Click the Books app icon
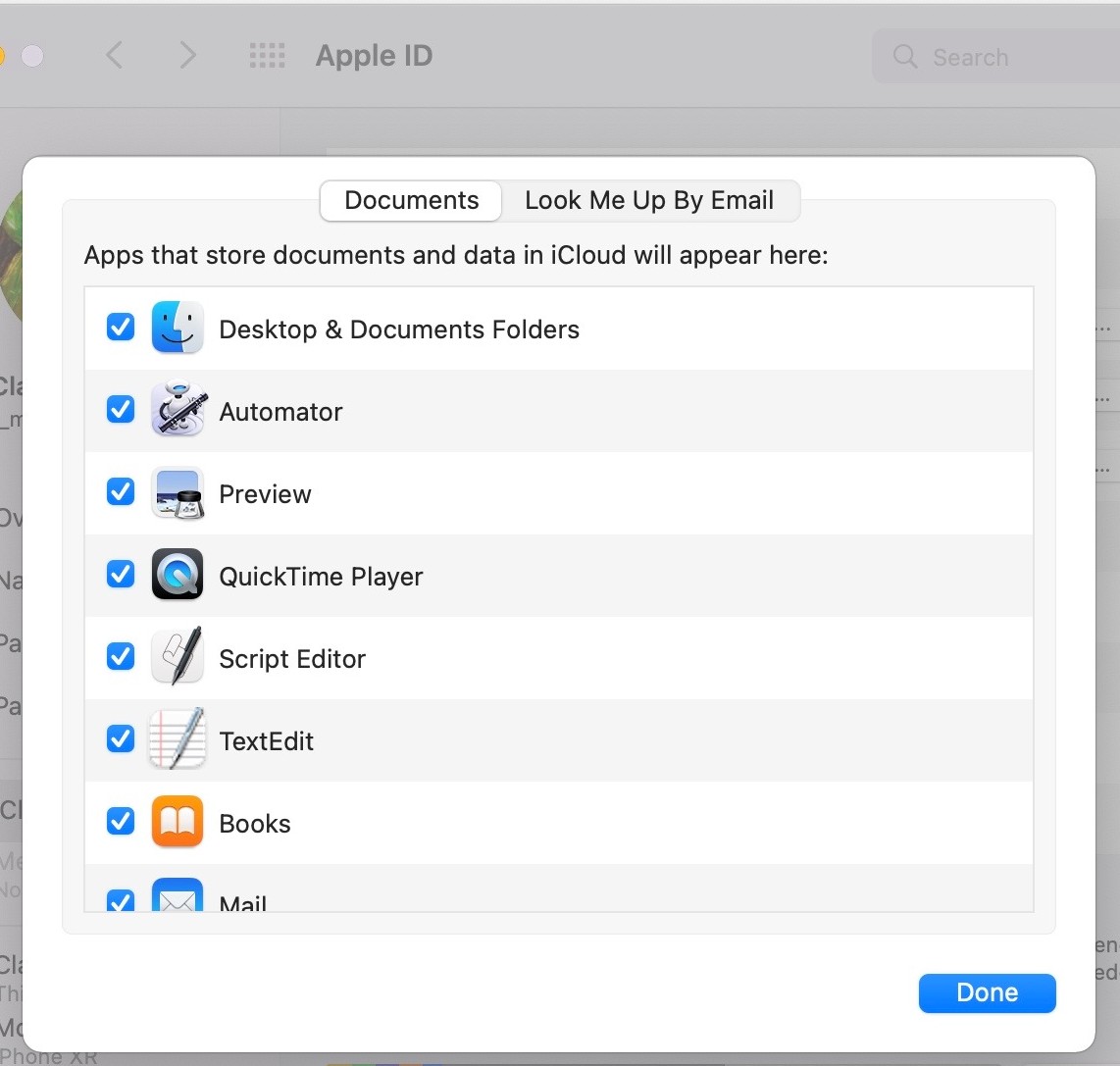This screenshot has width=1120, height=1066. pos(178,821)
